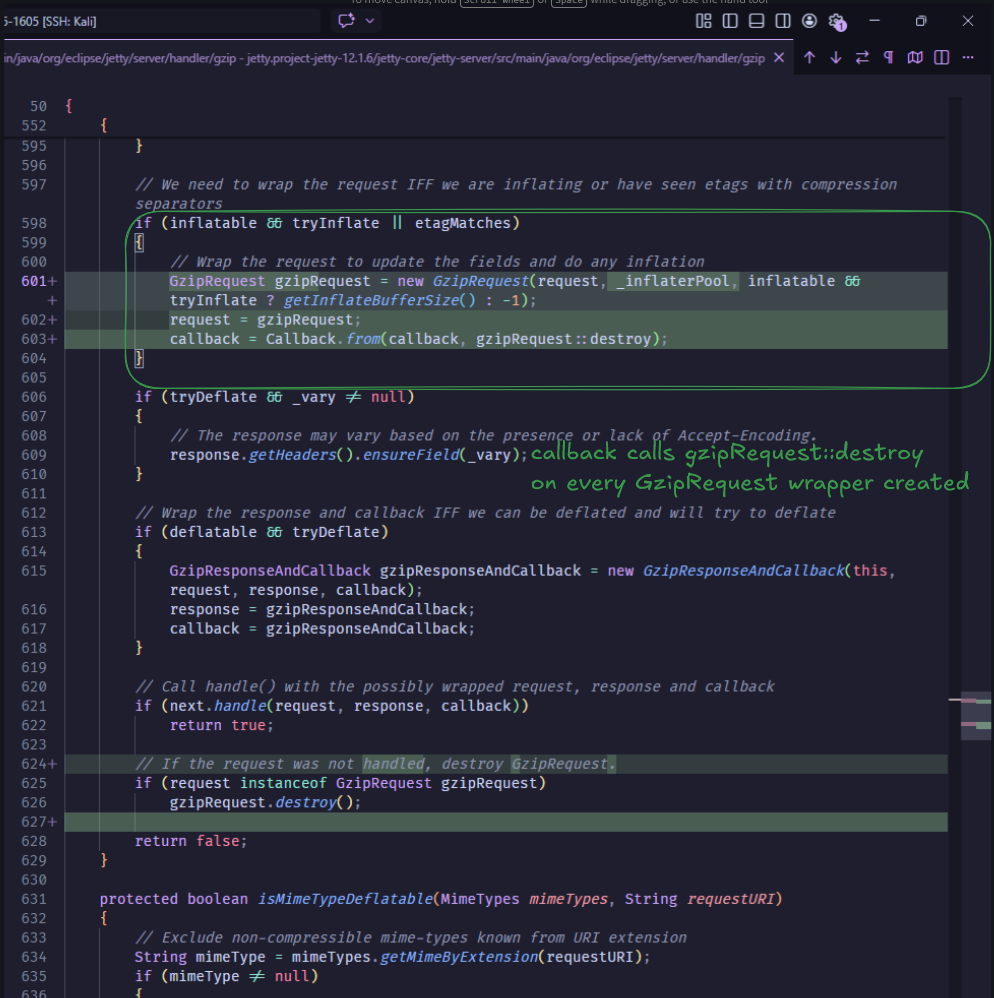Click the isMimeTypeDeflatable method name
This screenshot has height=998, width=994.
345,899
